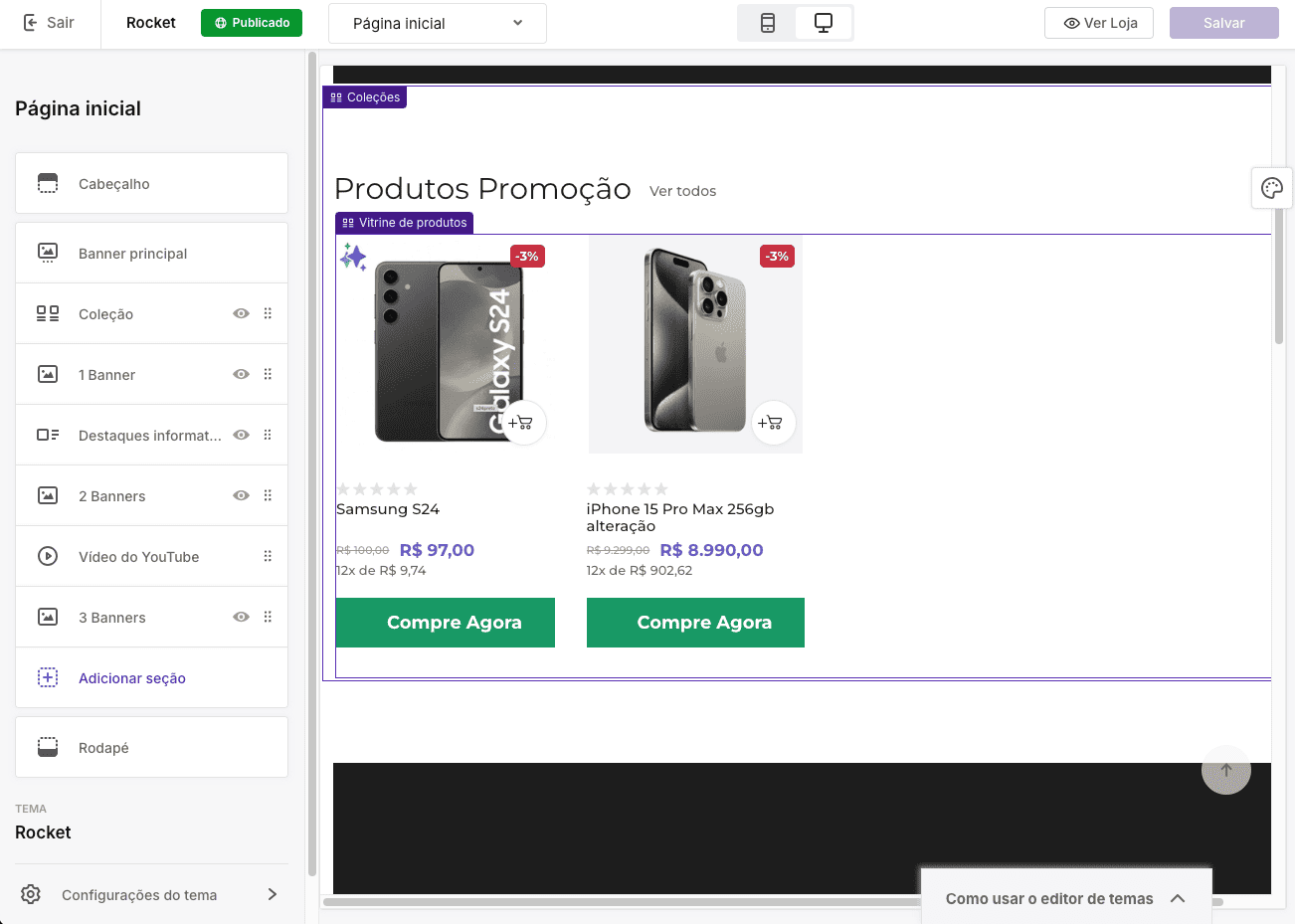Screen dimensions: 1295x924
Task: Click Compre Agora for iPhone 15 Pro Max
Action: [695, 623]
